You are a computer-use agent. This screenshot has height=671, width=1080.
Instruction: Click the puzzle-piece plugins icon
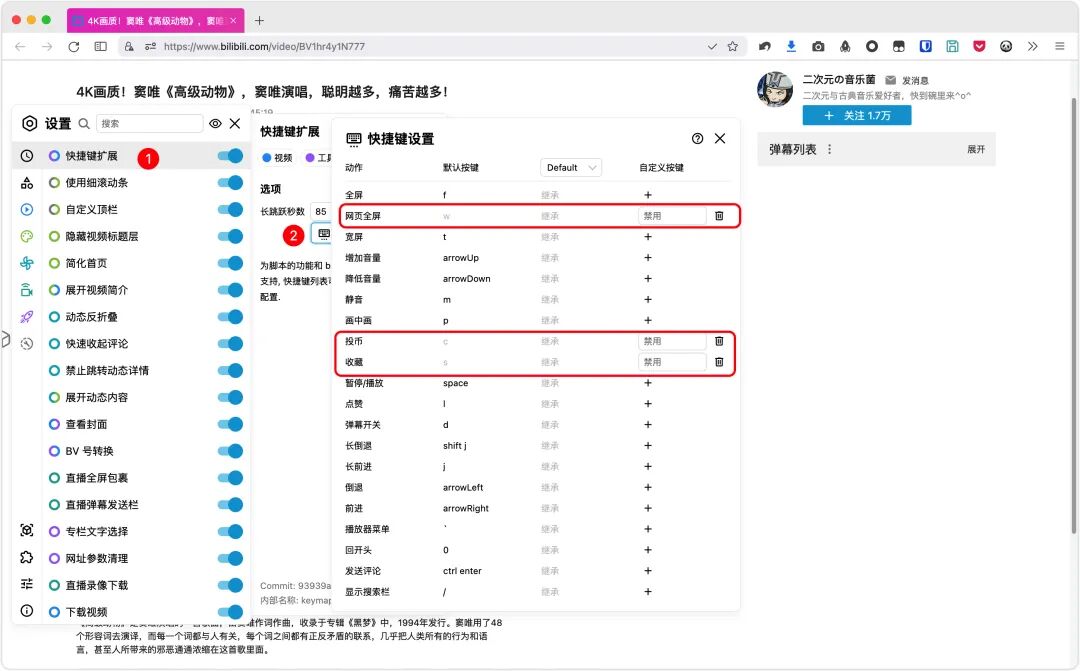[27, 557]
